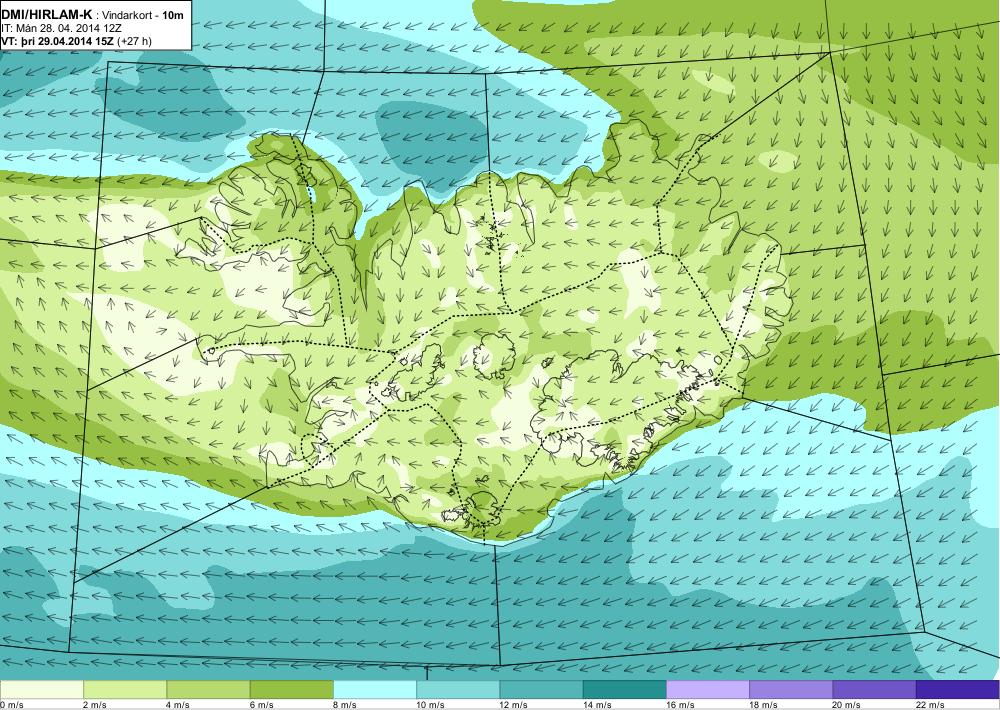Viewport: 1000px width, 710px height.
Task: Click the "16 m/s" legend label
Action: coord(680,705)
